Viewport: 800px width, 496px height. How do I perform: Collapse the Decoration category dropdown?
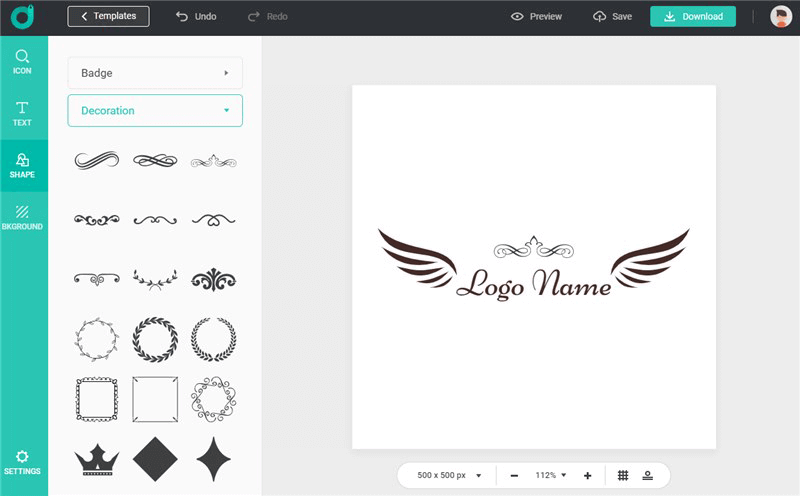tap(155, 111)
